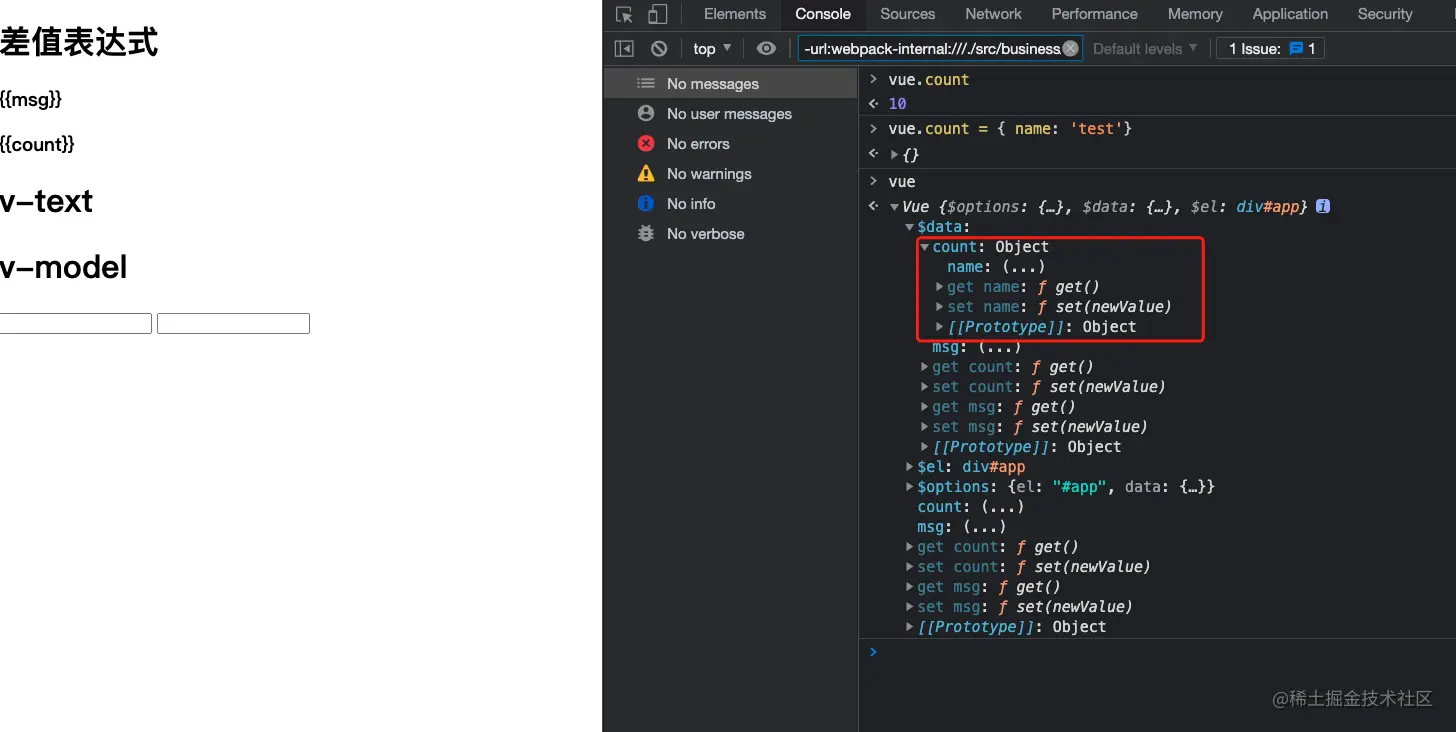Click the console prompt input line
The height and width of the screenshot is (732, 1456).
tap(1157, 652)
